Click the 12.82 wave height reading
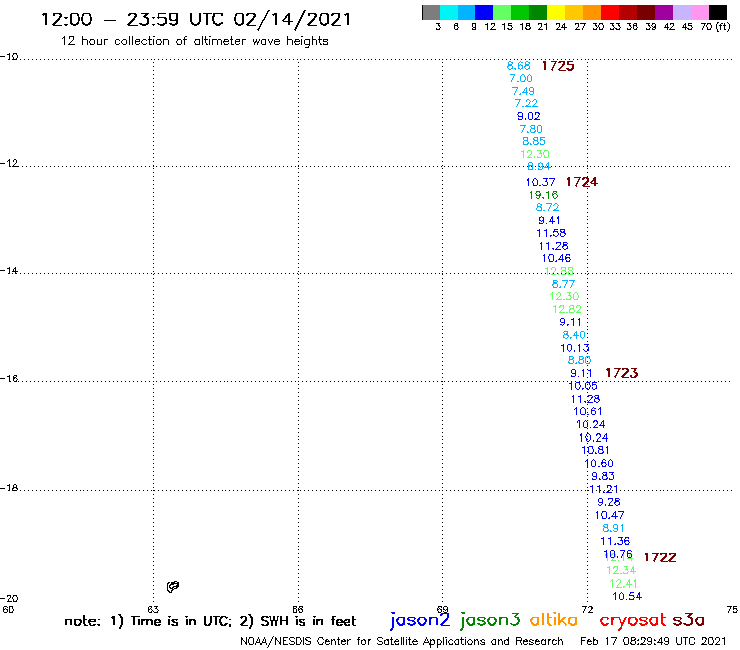 567,309
